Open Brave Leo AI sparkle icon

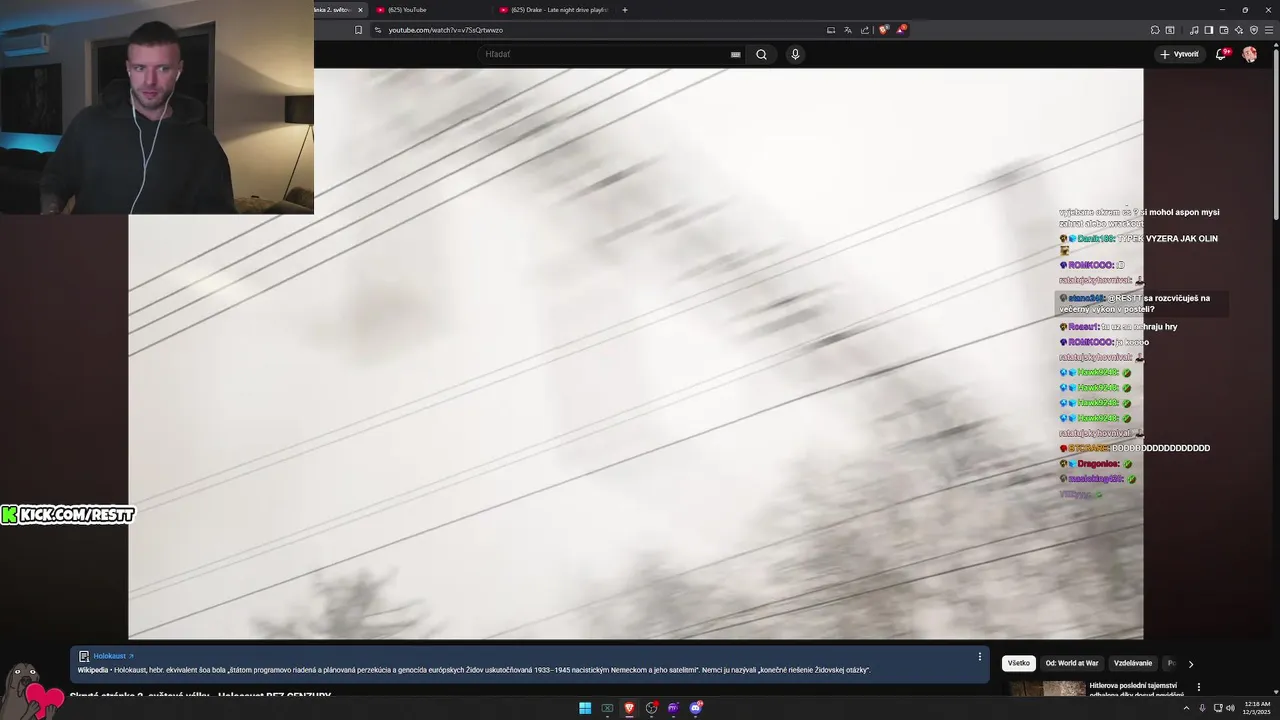click(1239, 30)
